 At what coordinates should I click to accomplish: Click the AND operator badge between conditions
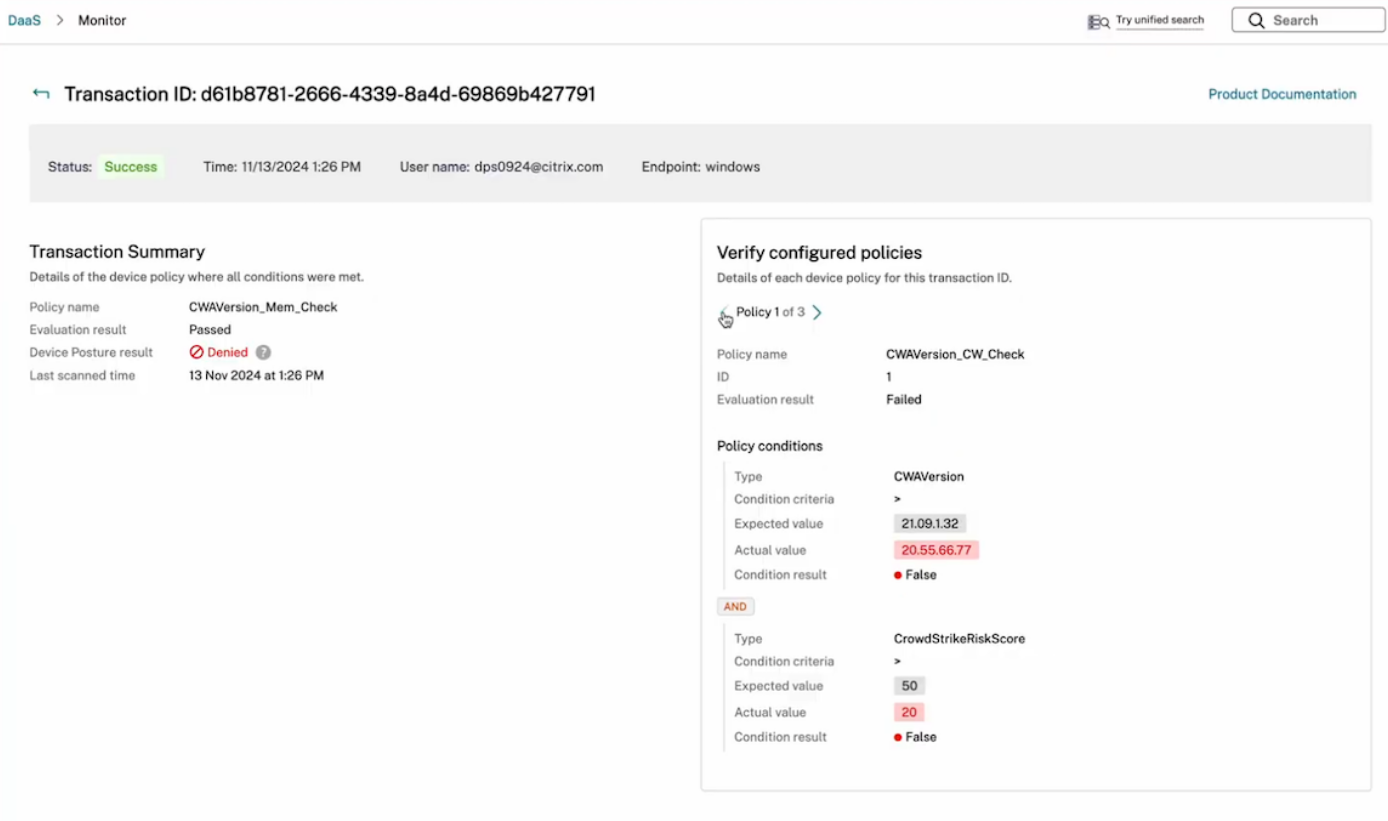click(735, 607)
